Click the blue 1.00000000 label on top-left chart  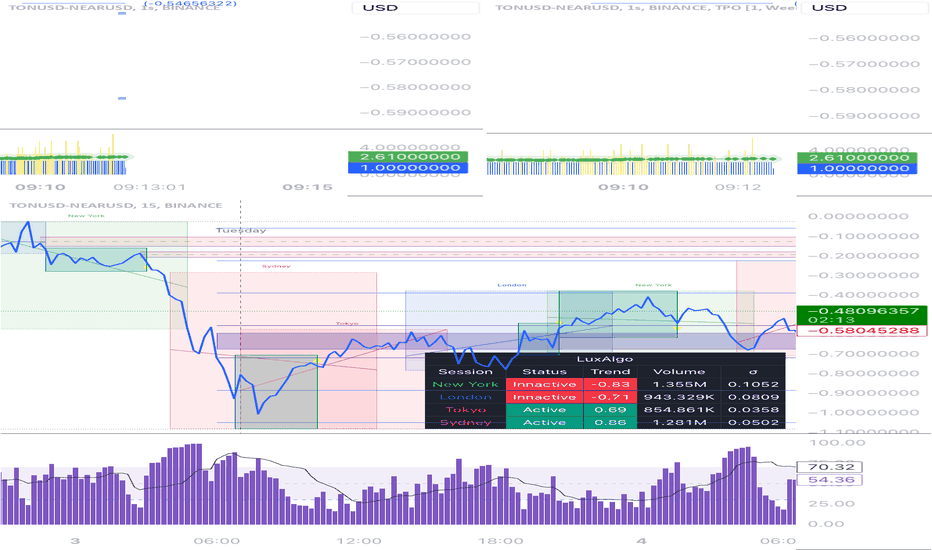click(x=408, y=168)
